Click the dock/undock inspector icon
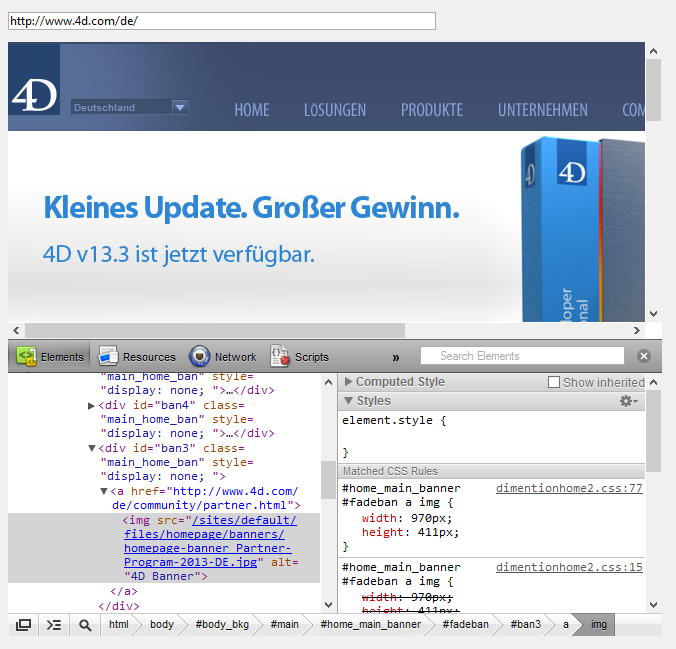 coord(24,625)
